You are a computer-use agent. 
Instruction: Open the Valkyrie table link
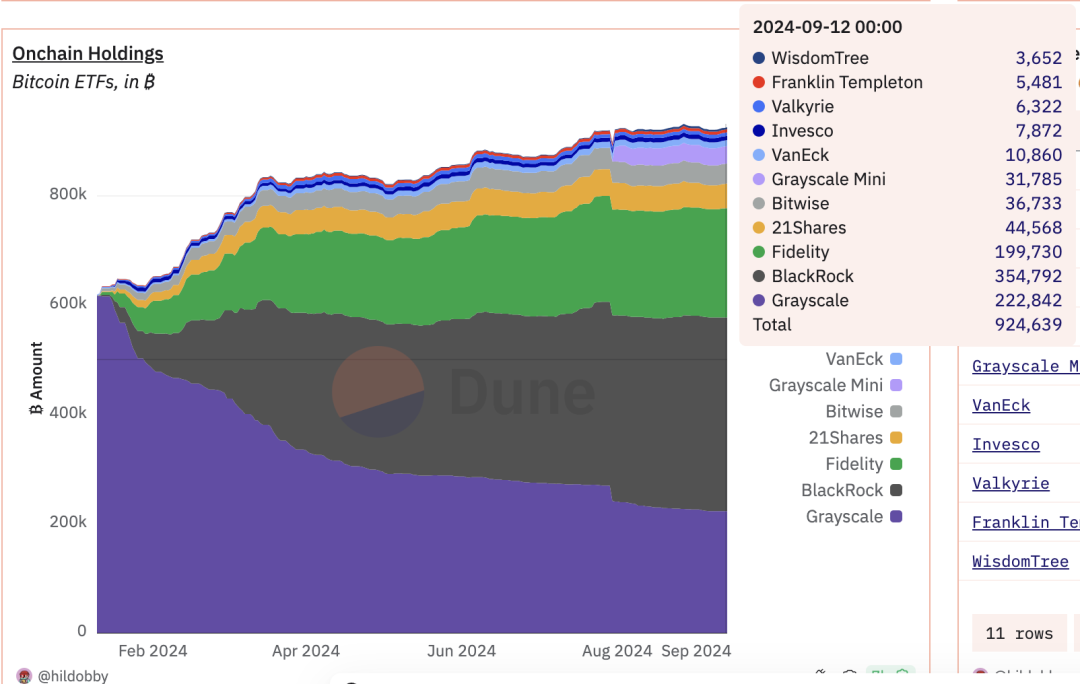click(x=1010, y=483)
